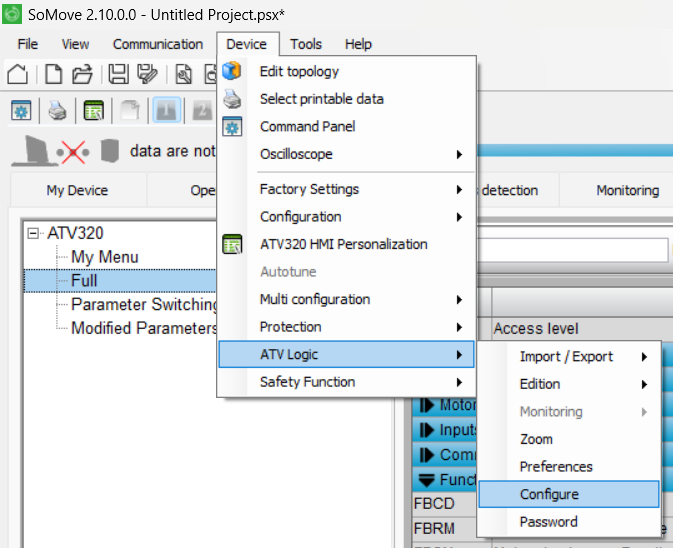Expand the Oscilloscope submenu

[x=346, y=154]
